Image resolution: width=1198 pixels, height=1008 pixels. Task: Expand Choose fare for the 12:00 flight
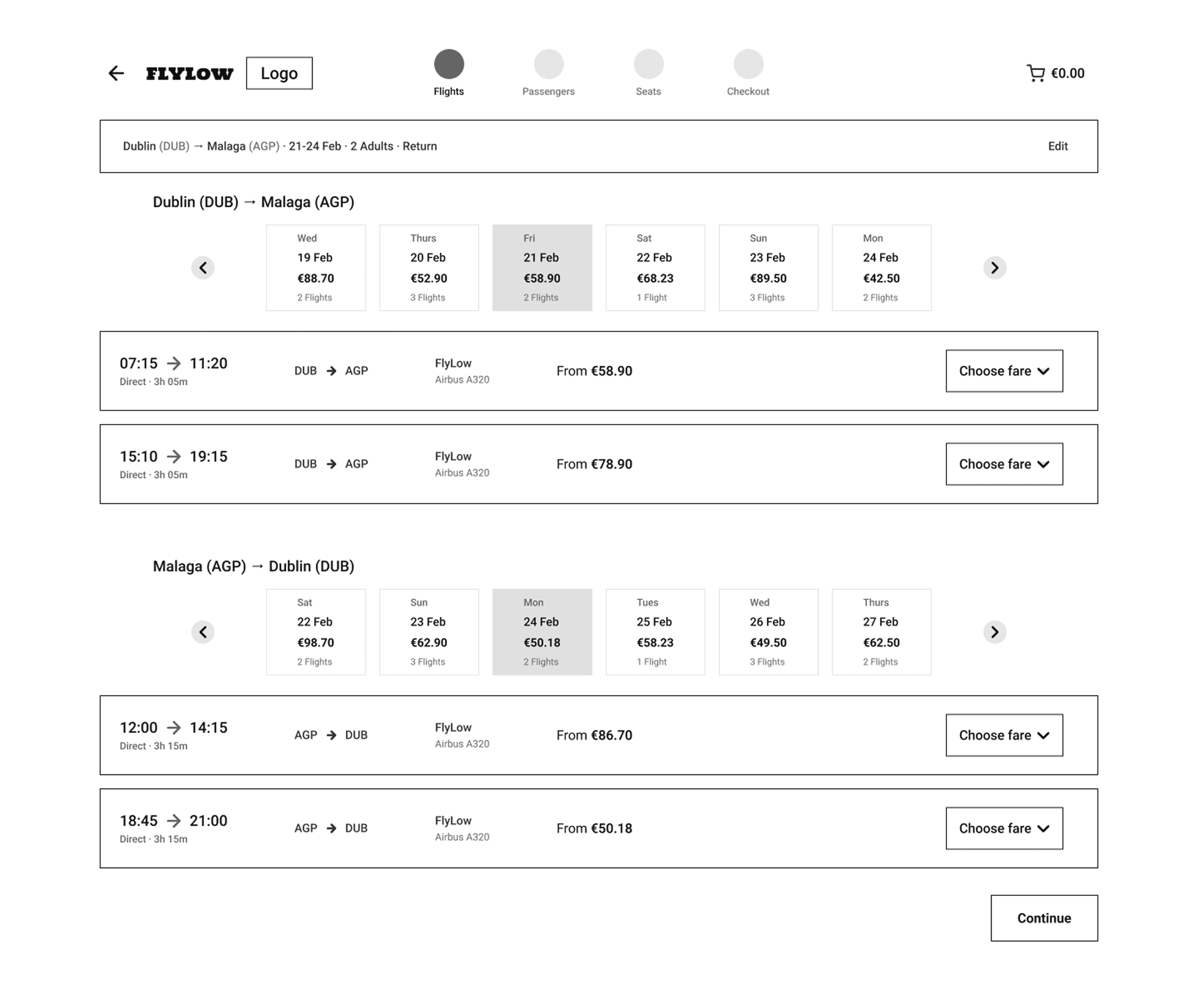[1004, 735]
